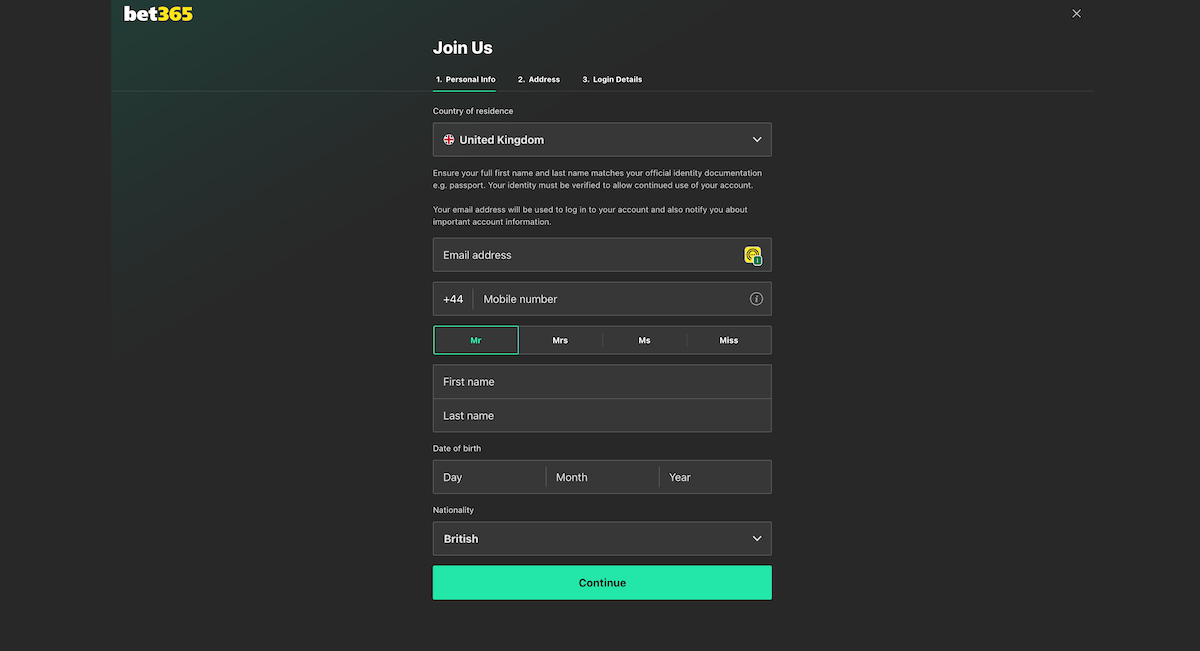1200x651 pixels.
Task: Click the Join Us heading
Action: click(462, 48)
